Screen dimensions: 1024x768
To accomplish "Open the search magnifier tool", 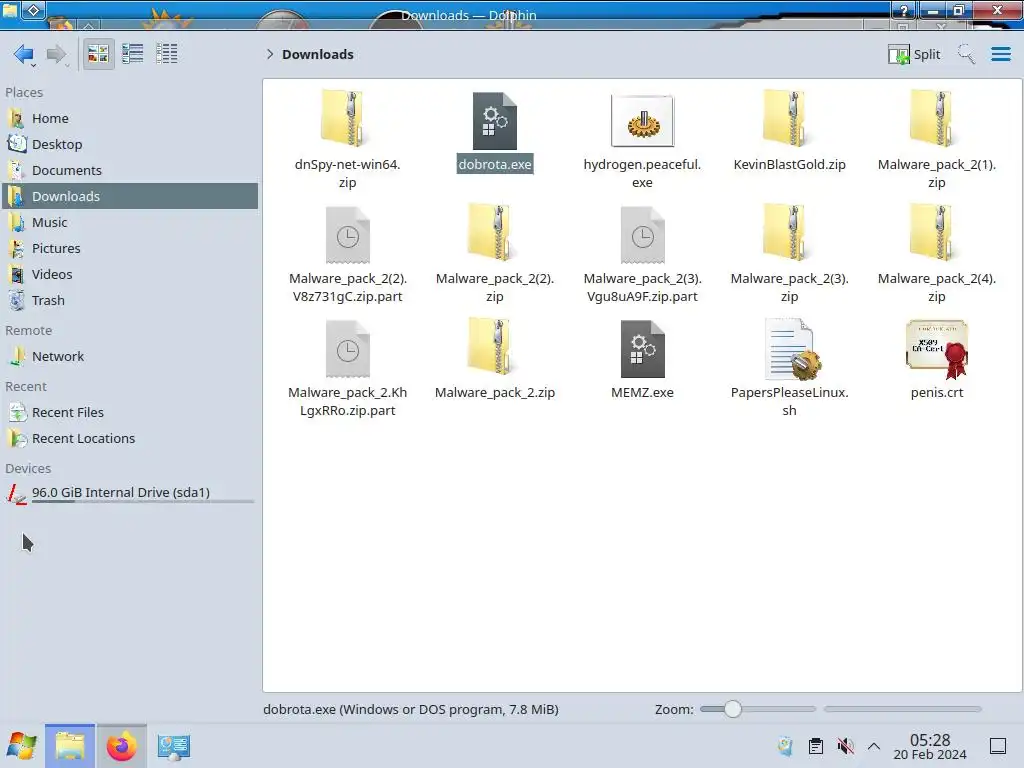I will (x=966, y=54).
